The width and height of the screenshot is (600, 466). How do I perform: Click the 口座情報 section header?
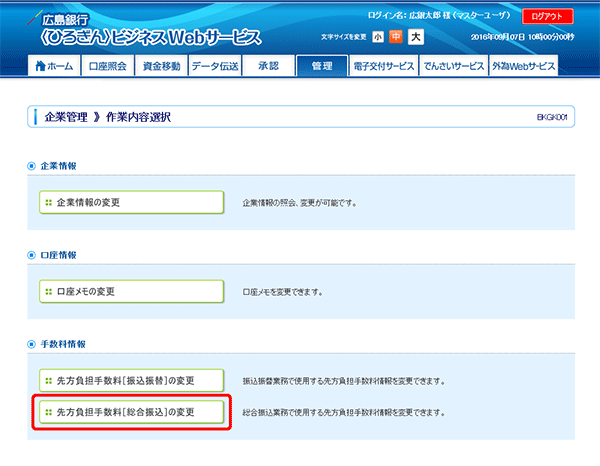click(58, 255)
